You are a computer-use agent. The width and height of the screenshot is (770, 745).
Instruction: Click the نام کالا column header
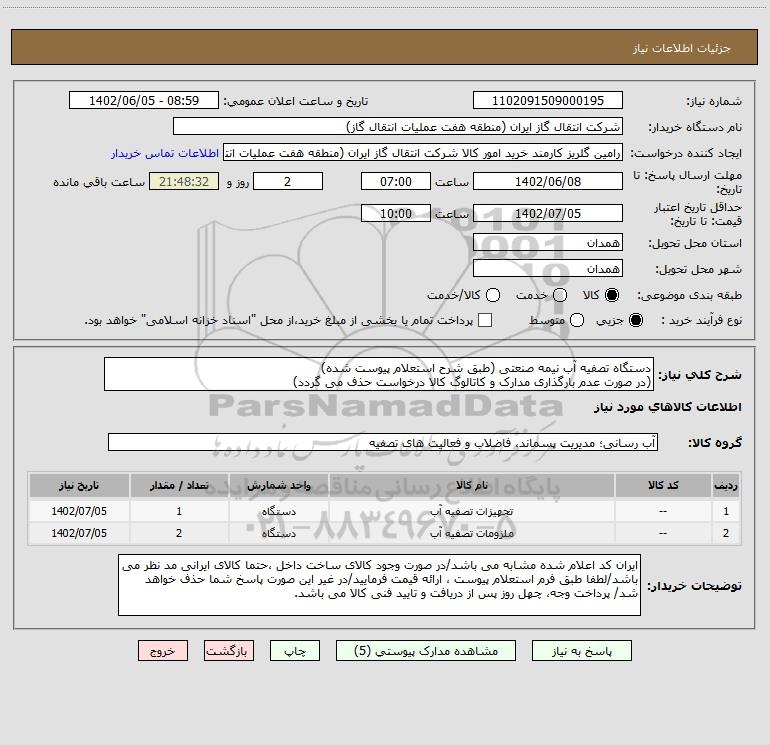(471, 485)
